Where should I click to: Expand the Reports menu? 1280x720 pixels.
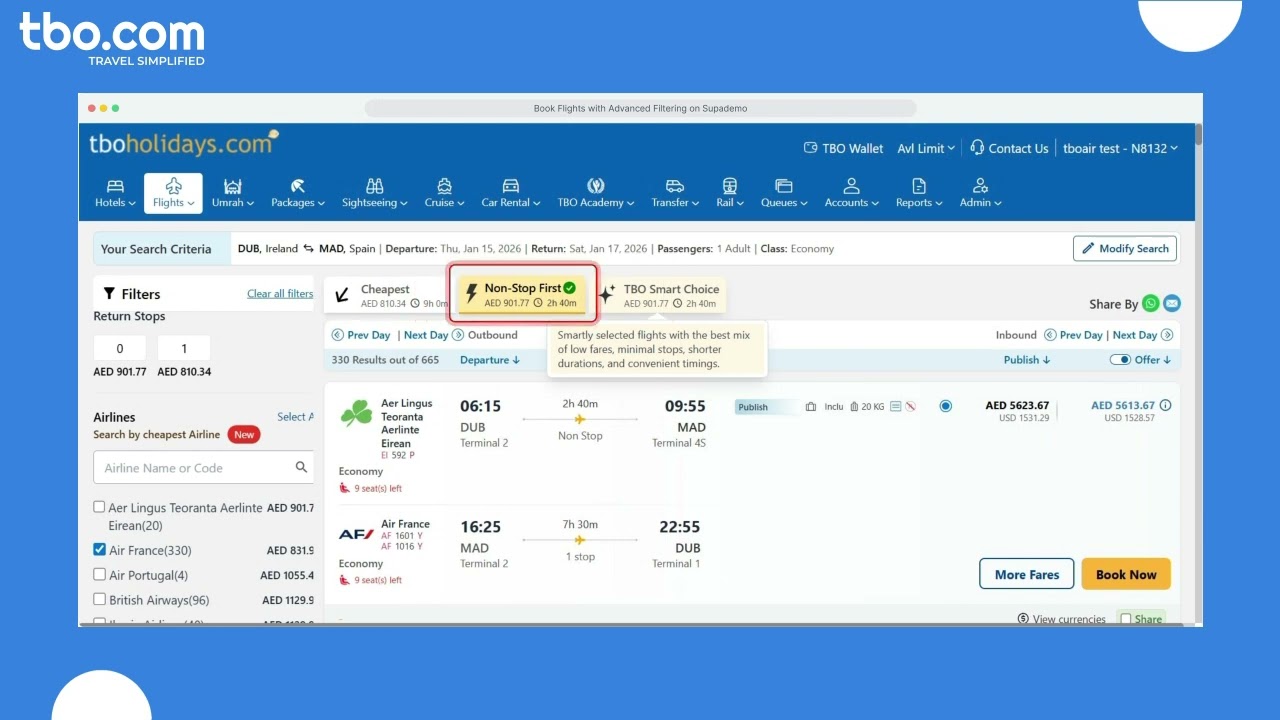point(918,193)
